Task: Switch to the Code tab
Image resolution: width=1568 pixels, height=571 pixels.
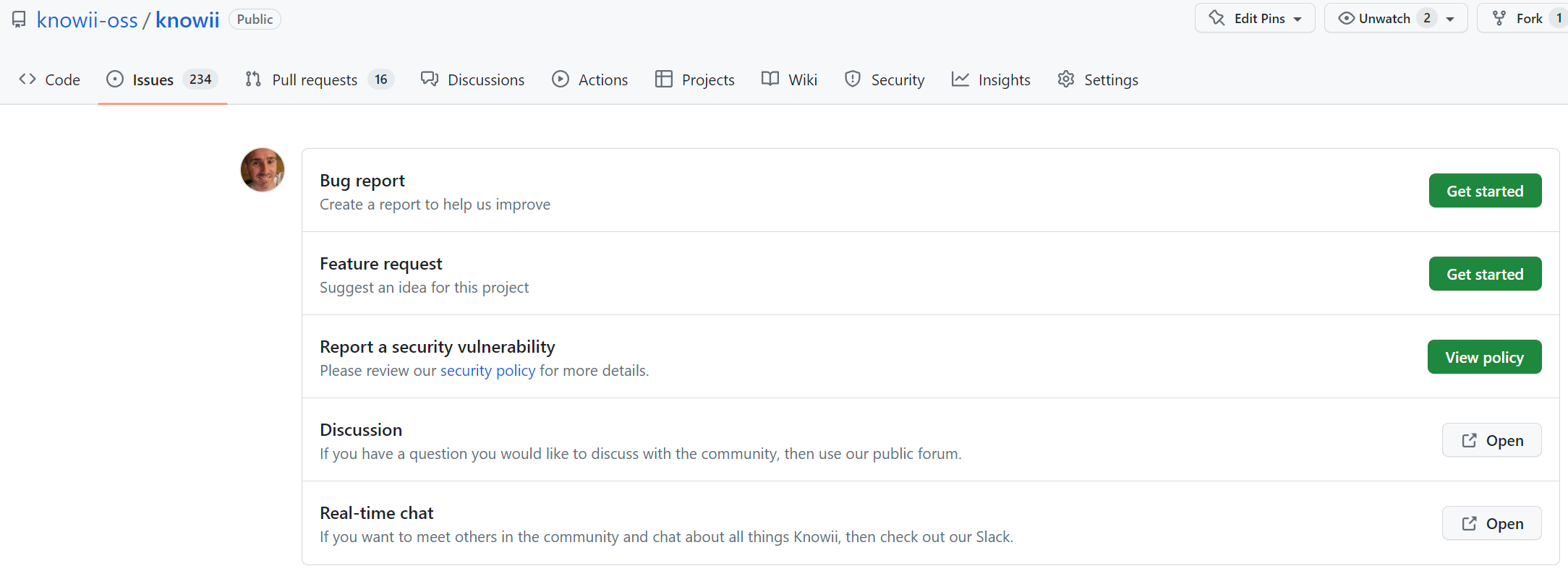Action: 49,80
